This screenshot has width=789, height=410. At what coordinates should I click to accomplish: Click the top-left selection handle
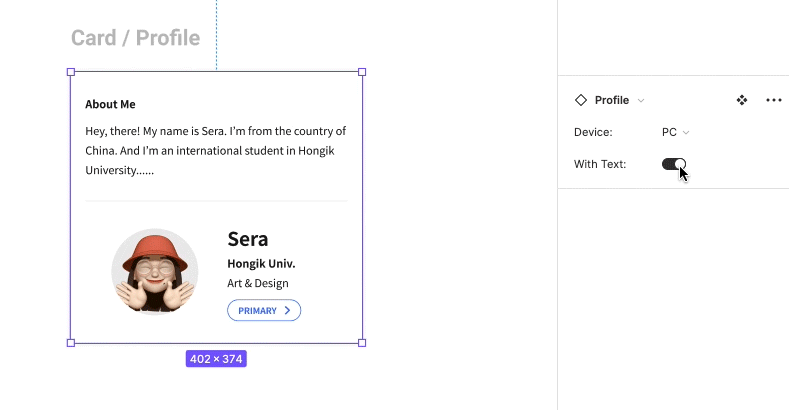click(x=71, y=72)
